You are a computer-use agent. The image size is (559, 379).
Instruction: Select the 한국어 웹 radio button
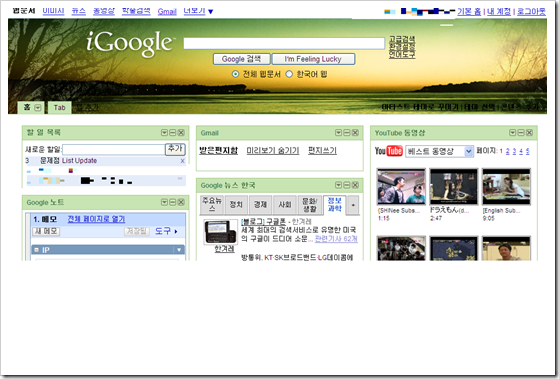pos(289,74)
